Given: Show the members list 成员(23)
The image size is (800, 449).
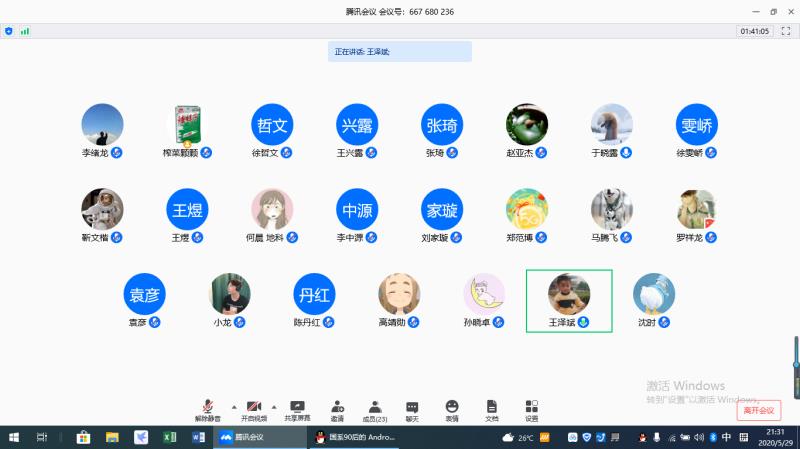Looking at the screenshot, I should [x=375, y=408].
